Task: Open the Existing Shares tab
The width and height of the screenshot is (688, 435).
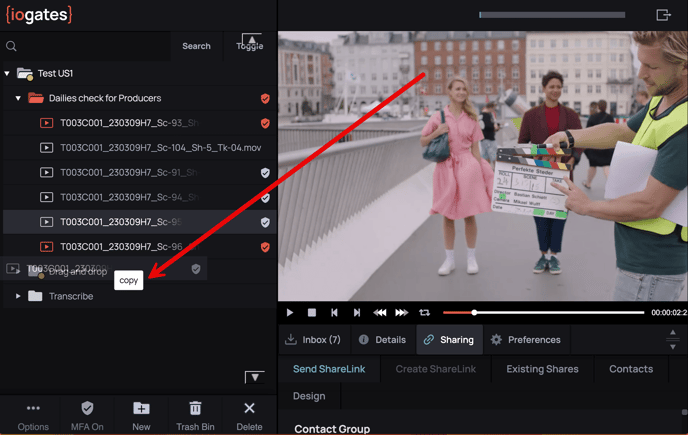Action: pyautogui.click(x=542, y=369)
